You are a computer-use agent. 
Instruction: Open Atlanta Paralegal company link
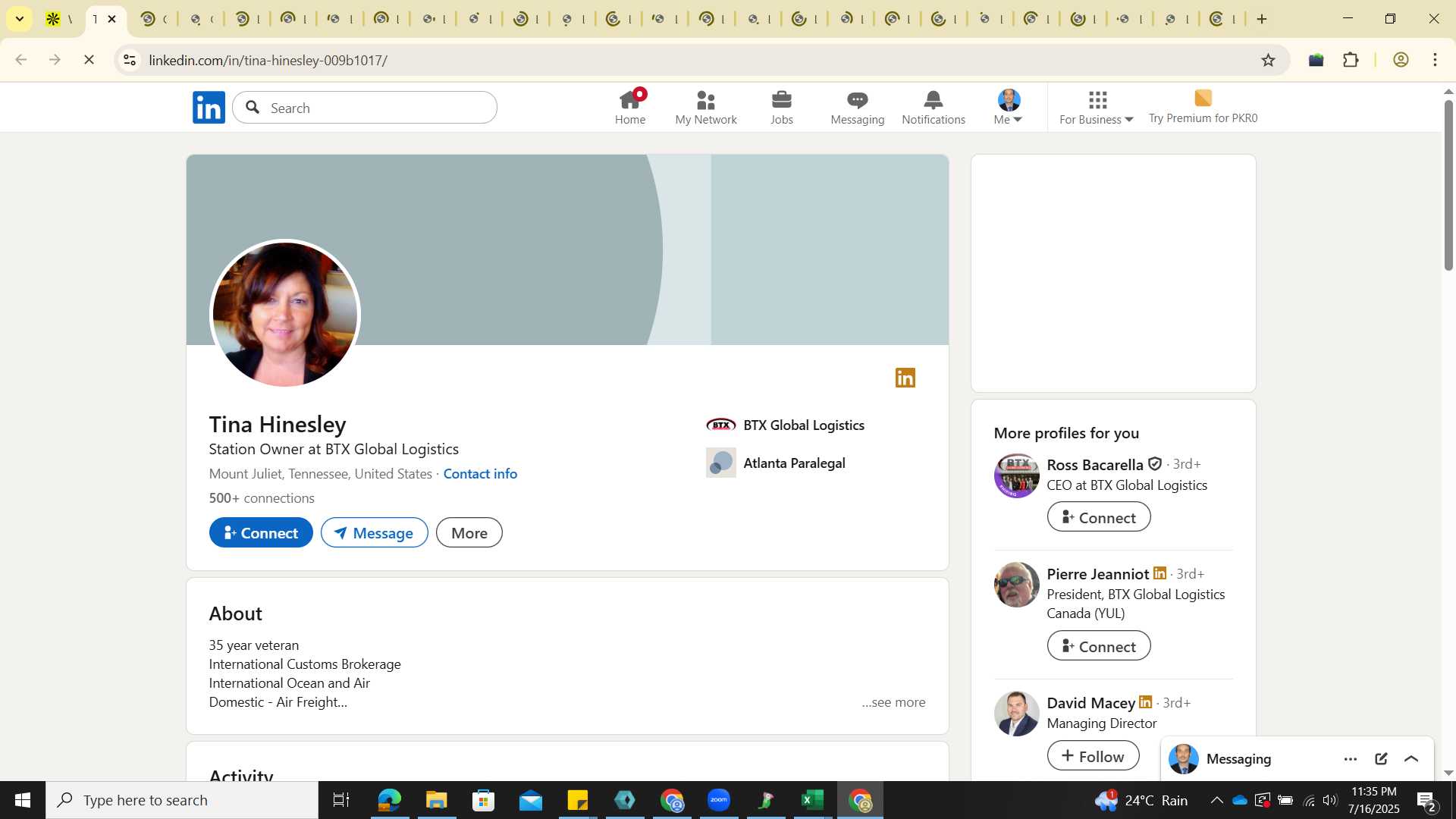tap(776, 463)
